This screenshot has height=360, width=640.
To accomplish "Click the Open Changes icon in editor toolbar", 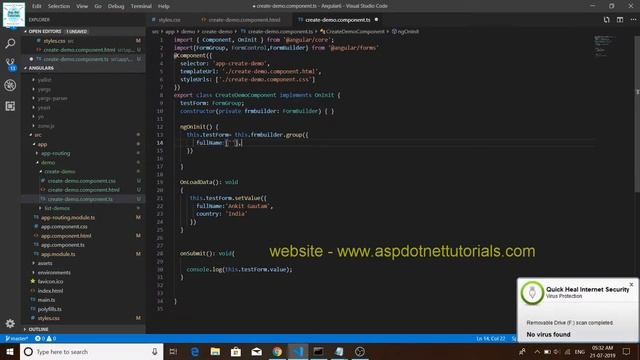I will point(607,20).
